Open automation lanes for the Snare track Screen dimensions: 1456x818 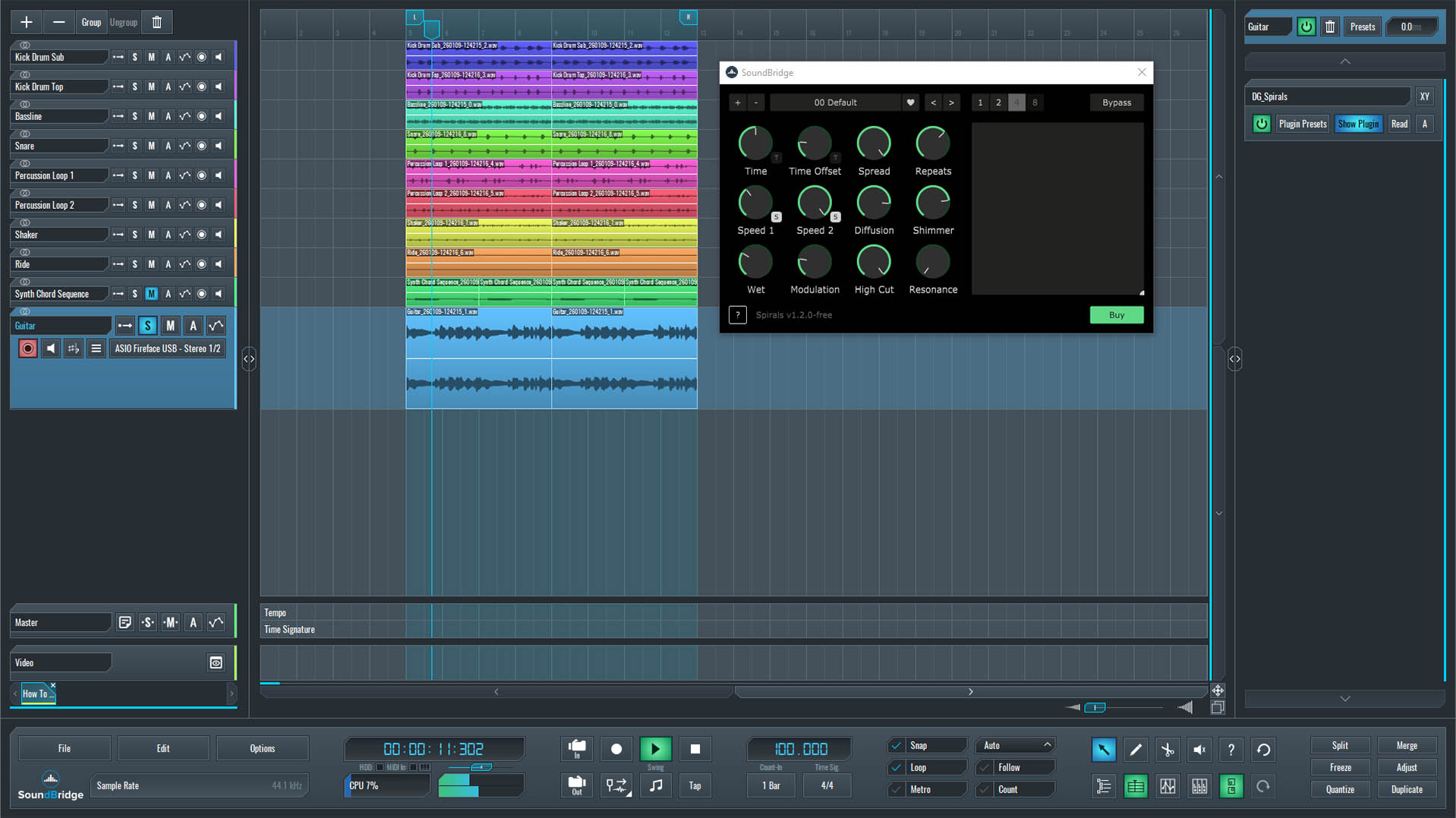pos(184,146)
